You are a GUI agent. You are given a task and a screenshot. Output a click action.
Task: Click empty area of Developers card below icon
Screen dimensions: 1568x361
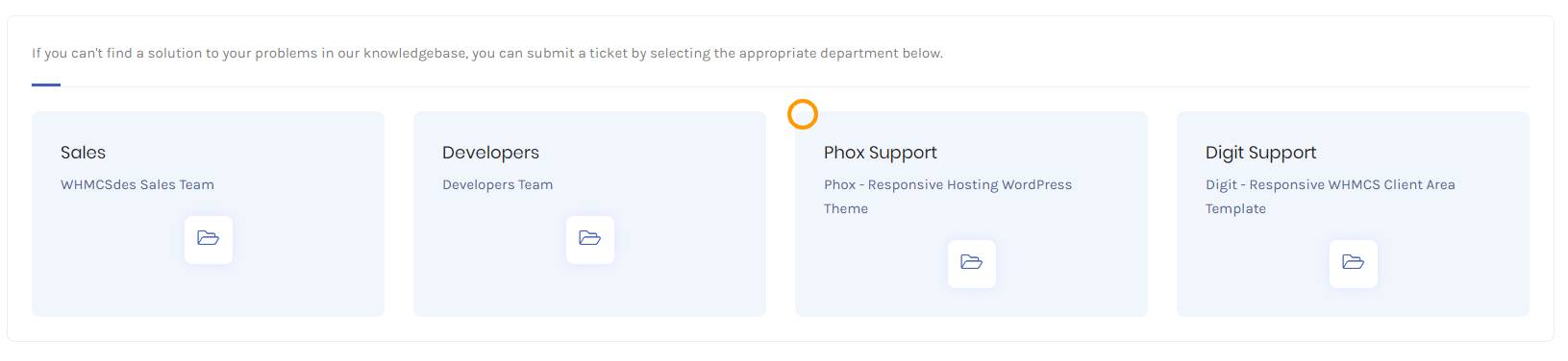tap(590, 291)
